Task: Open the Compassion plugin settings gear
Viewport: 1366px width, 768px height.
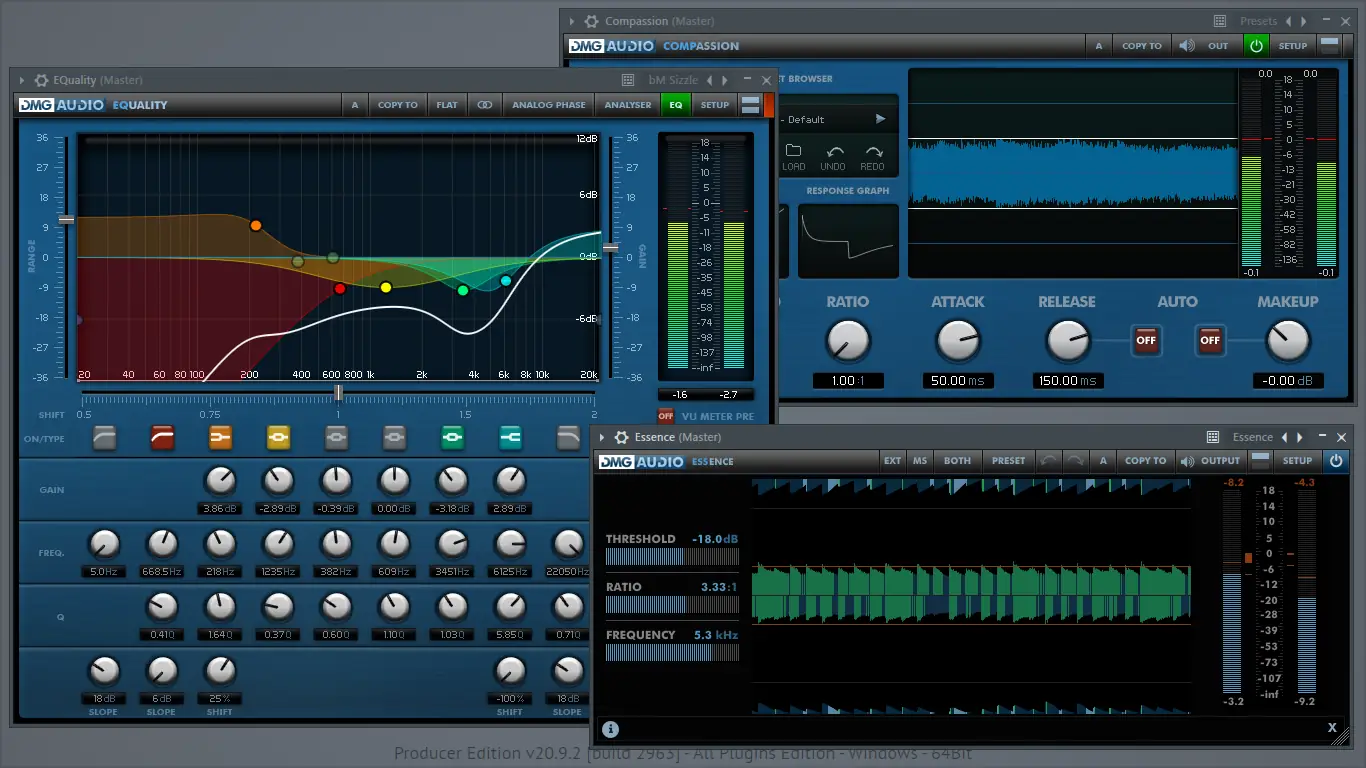Action: [592, 21]
